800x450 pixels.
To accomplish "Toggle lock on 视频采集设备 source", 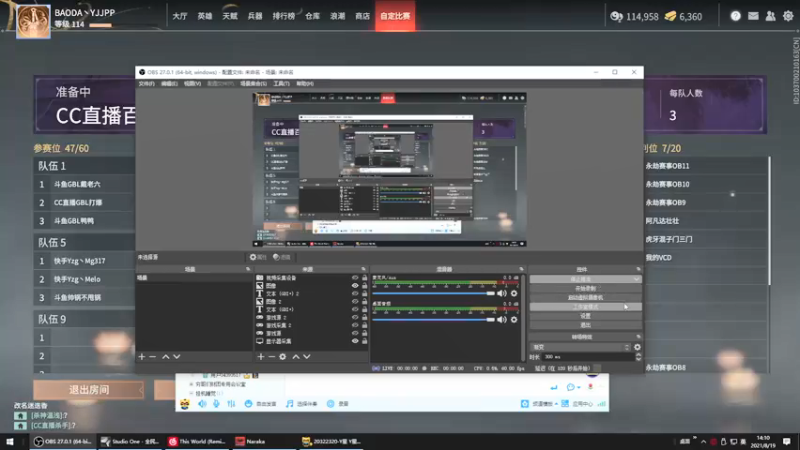I will (x=364, y=278).
